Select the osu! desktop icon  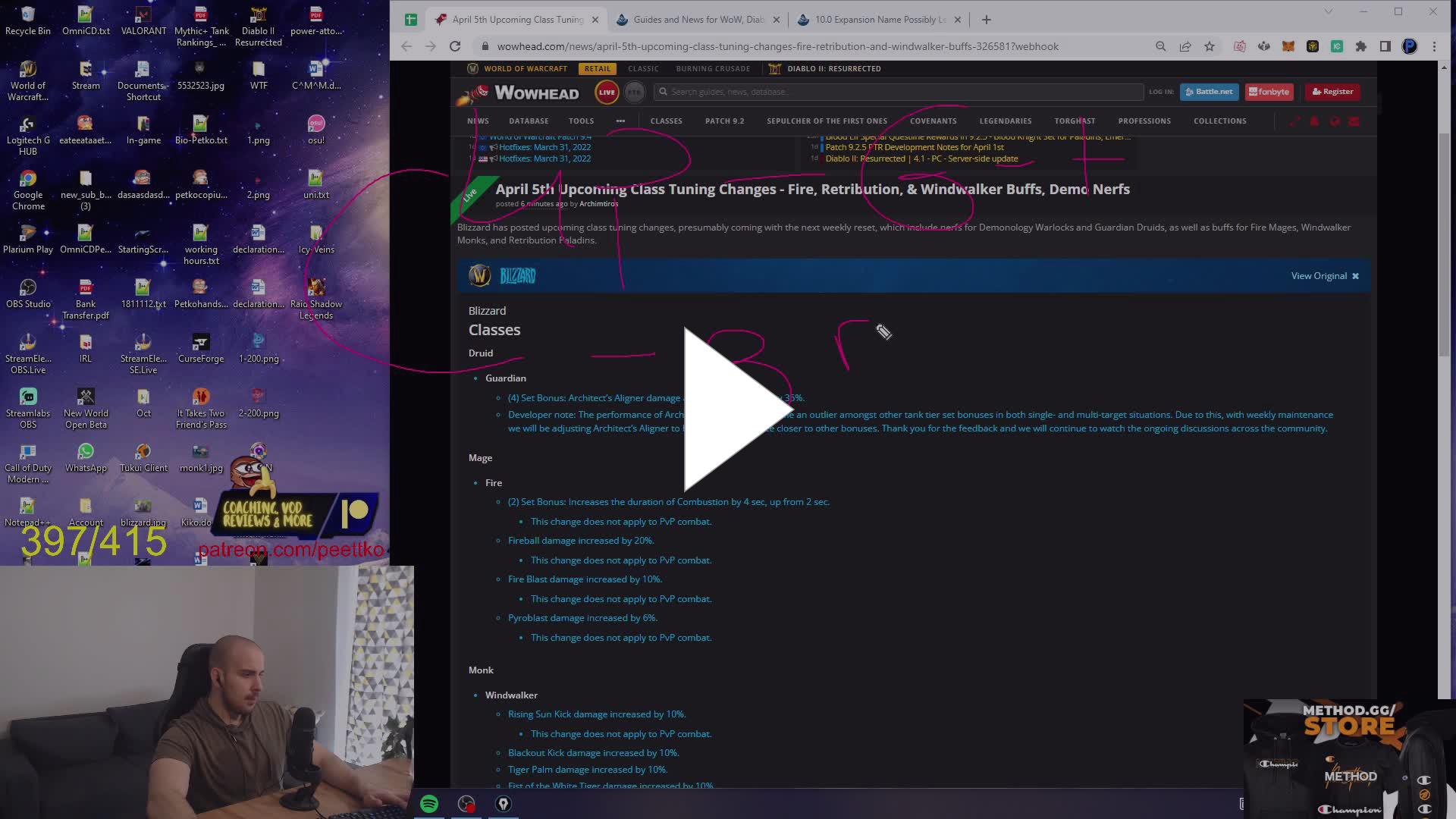(316, 130)
